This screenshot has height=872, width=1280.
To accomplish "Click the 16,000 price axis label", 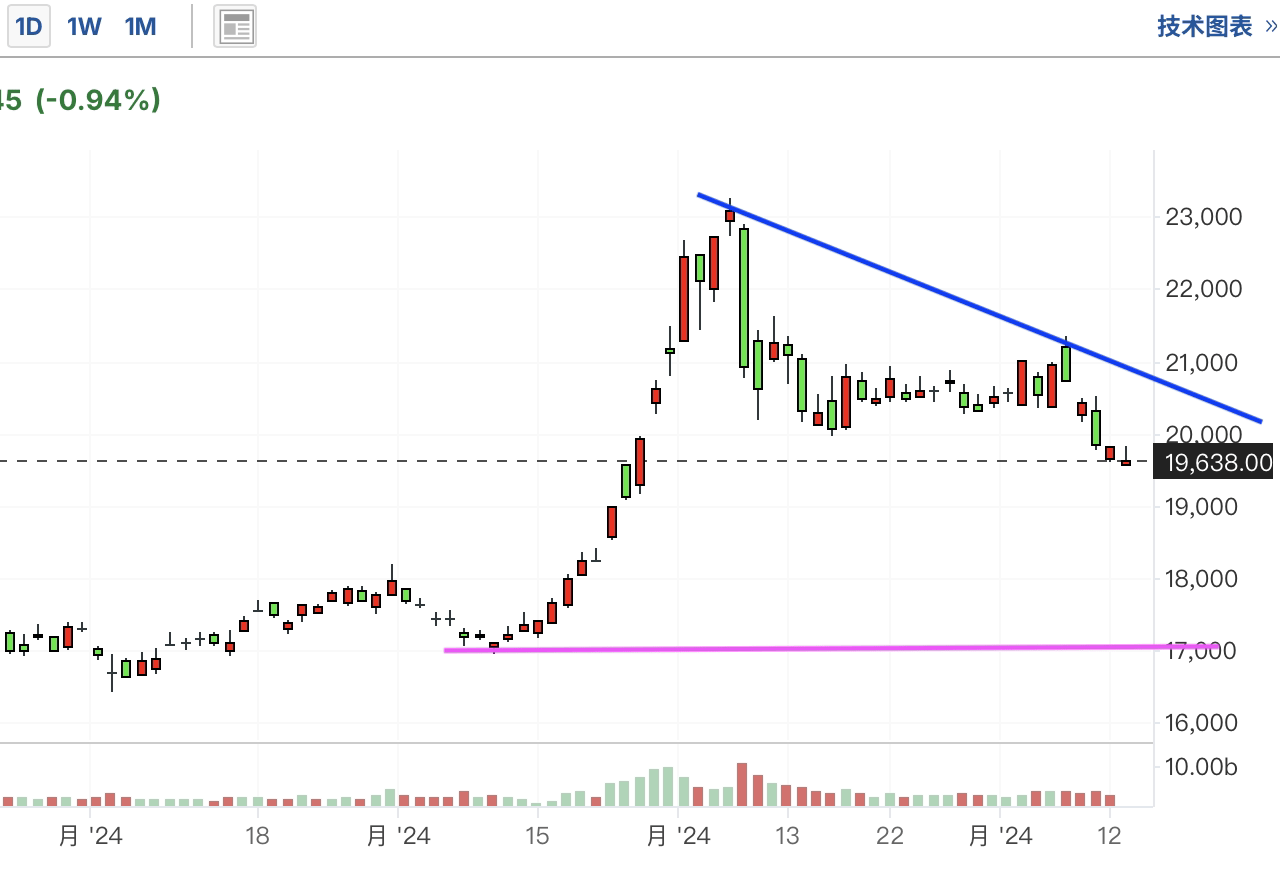I will coord(1204,723).
